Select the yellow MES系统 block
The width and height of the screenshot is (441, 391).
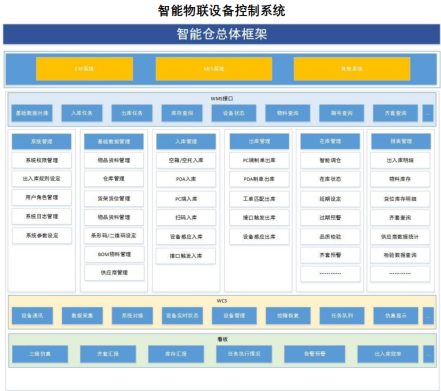[x=214, y=69]
